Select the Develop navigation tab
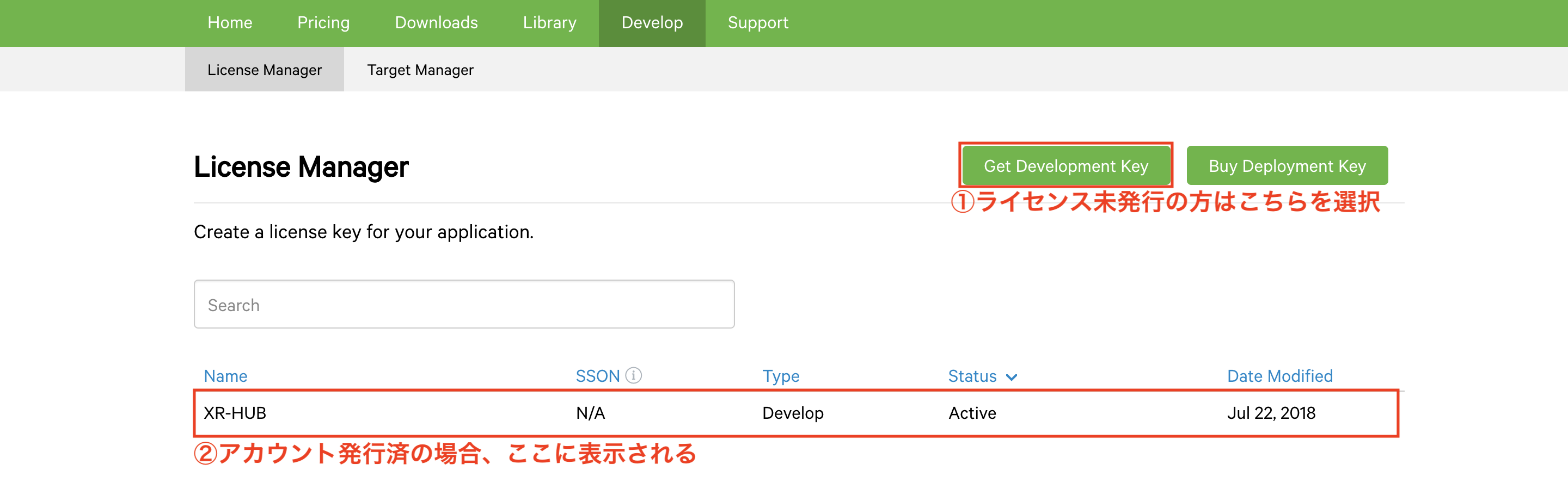 (x=651, y=23)
